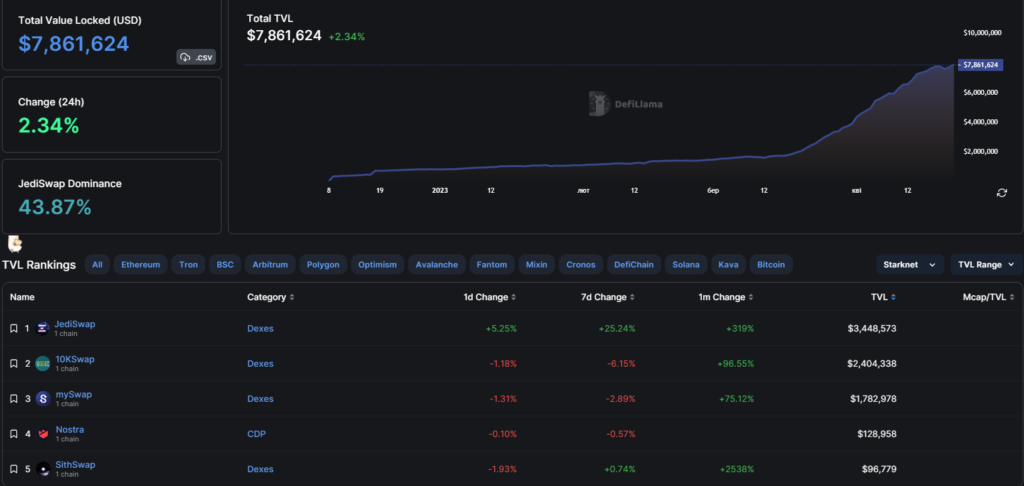Open Dexes category in SithSwap row
The image size is (1024, 486).
coord(260,469)
